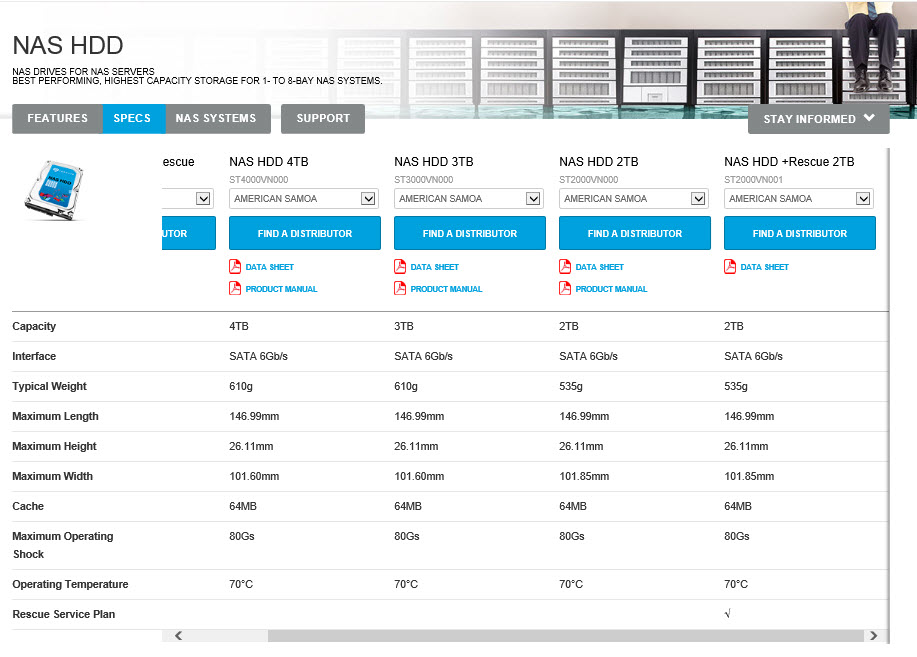917x657 pixels.
Task: Open Data Sheet link for NAS HDD 2TB
Action: click(599, 267)
